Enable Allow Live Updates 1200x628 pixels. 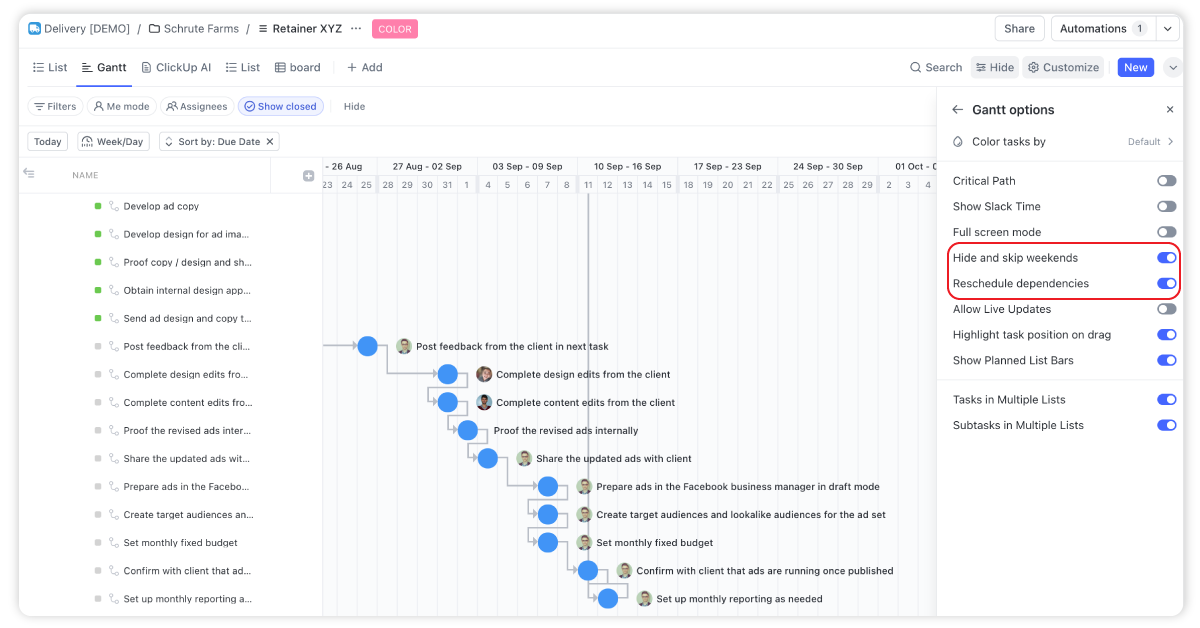1166,309
